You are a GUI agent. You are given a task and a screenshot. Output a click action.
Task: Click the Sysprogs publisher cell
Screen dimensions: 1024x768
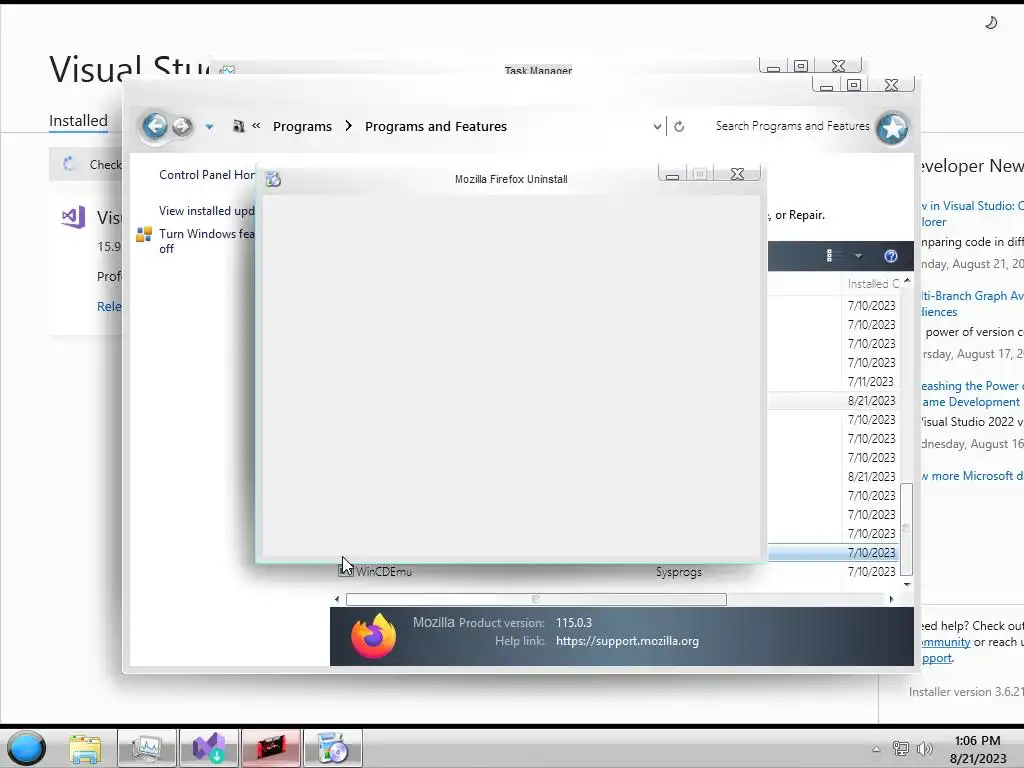[x=679, y=572]
